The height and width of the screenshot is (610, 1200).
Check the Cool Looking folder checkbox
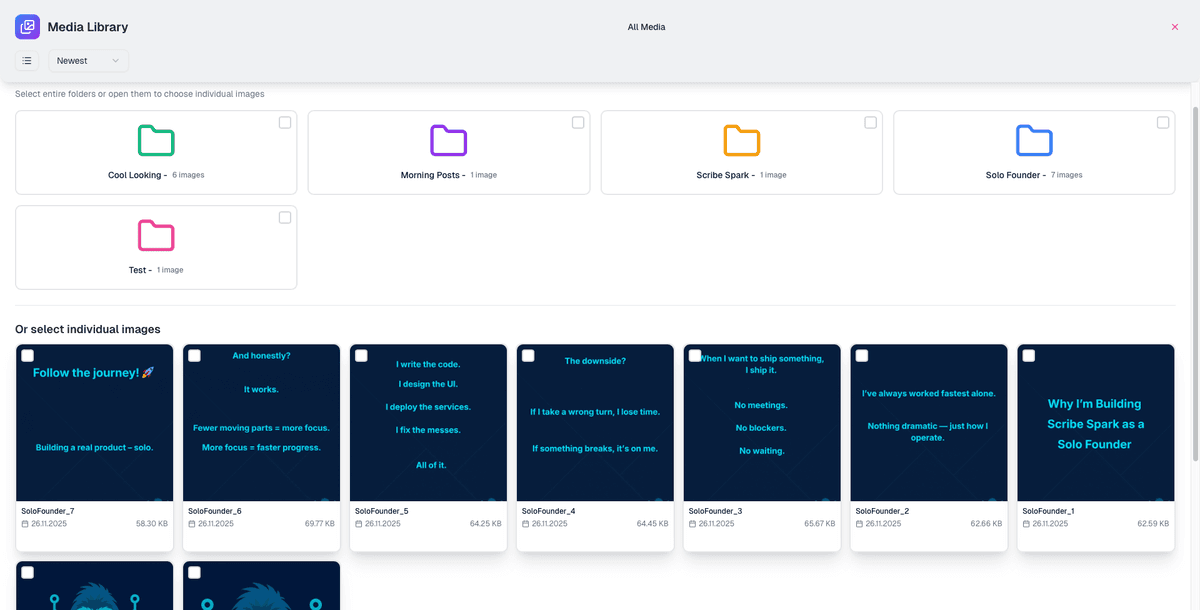(285, 123)
